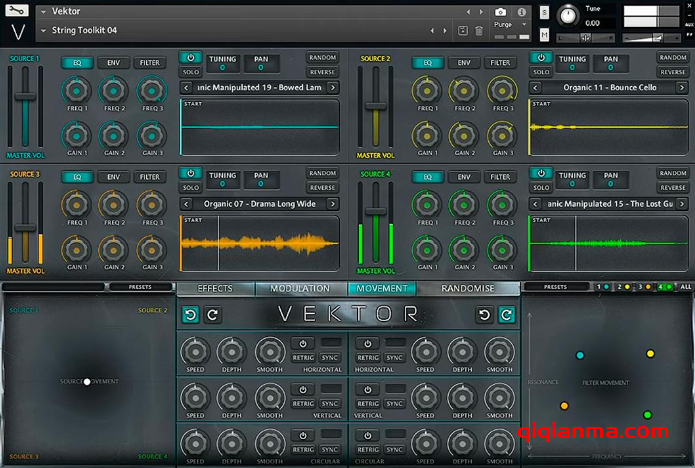Open the Randomise tab

click(468, 288)
